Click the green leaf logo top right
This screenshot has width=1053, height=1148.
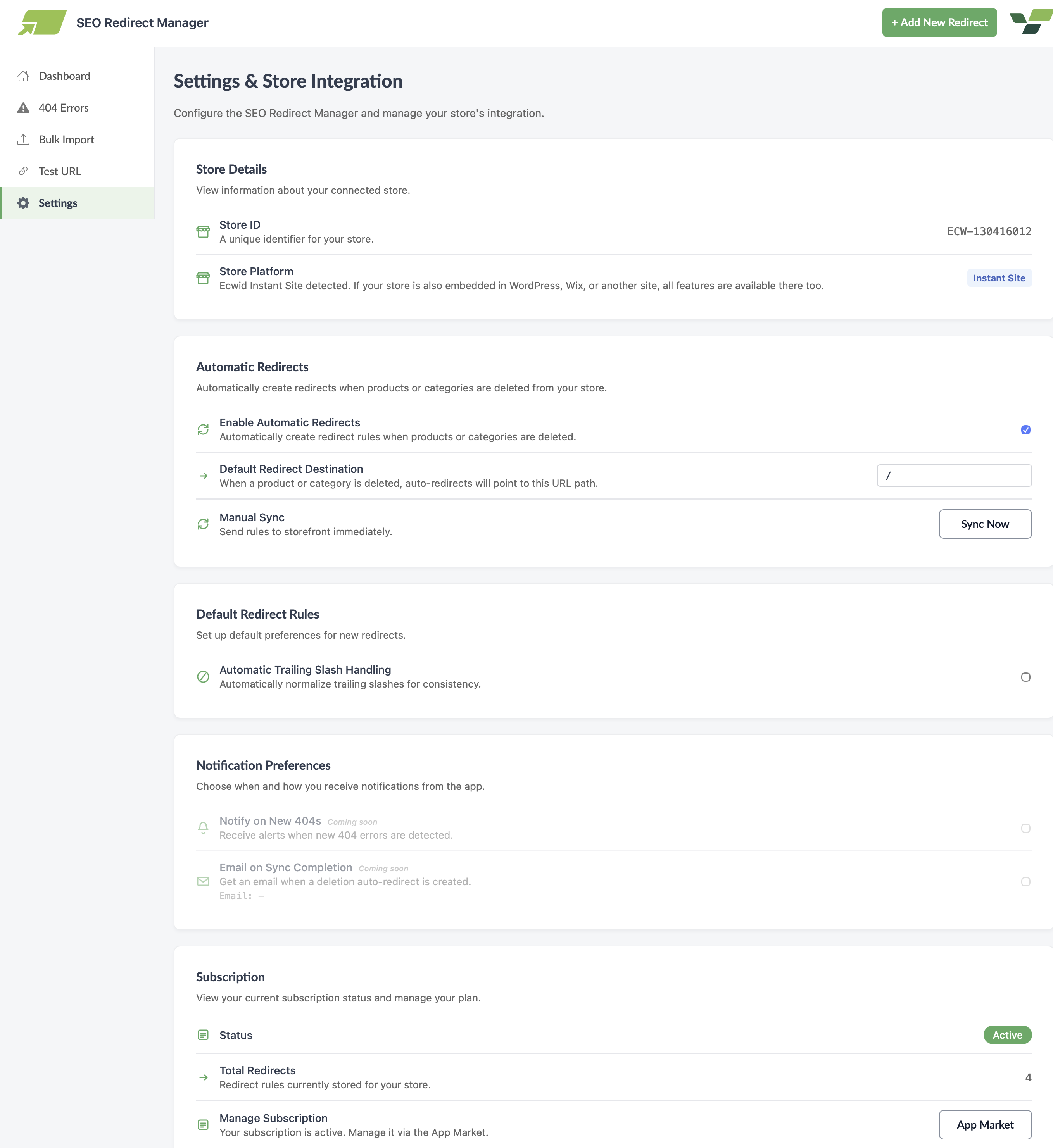[x=1031, y=22]
